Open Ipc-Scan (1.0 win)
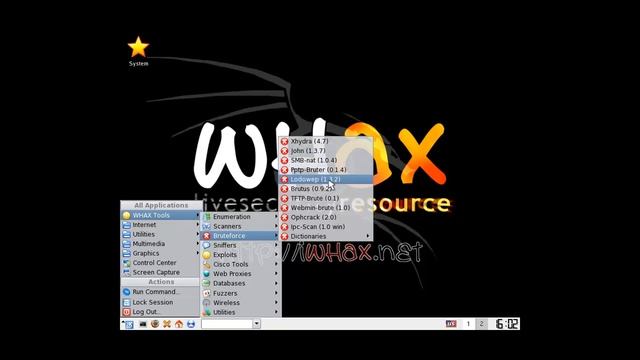The width and height of the screenshot is (640, 360). [x=326, y=227]
